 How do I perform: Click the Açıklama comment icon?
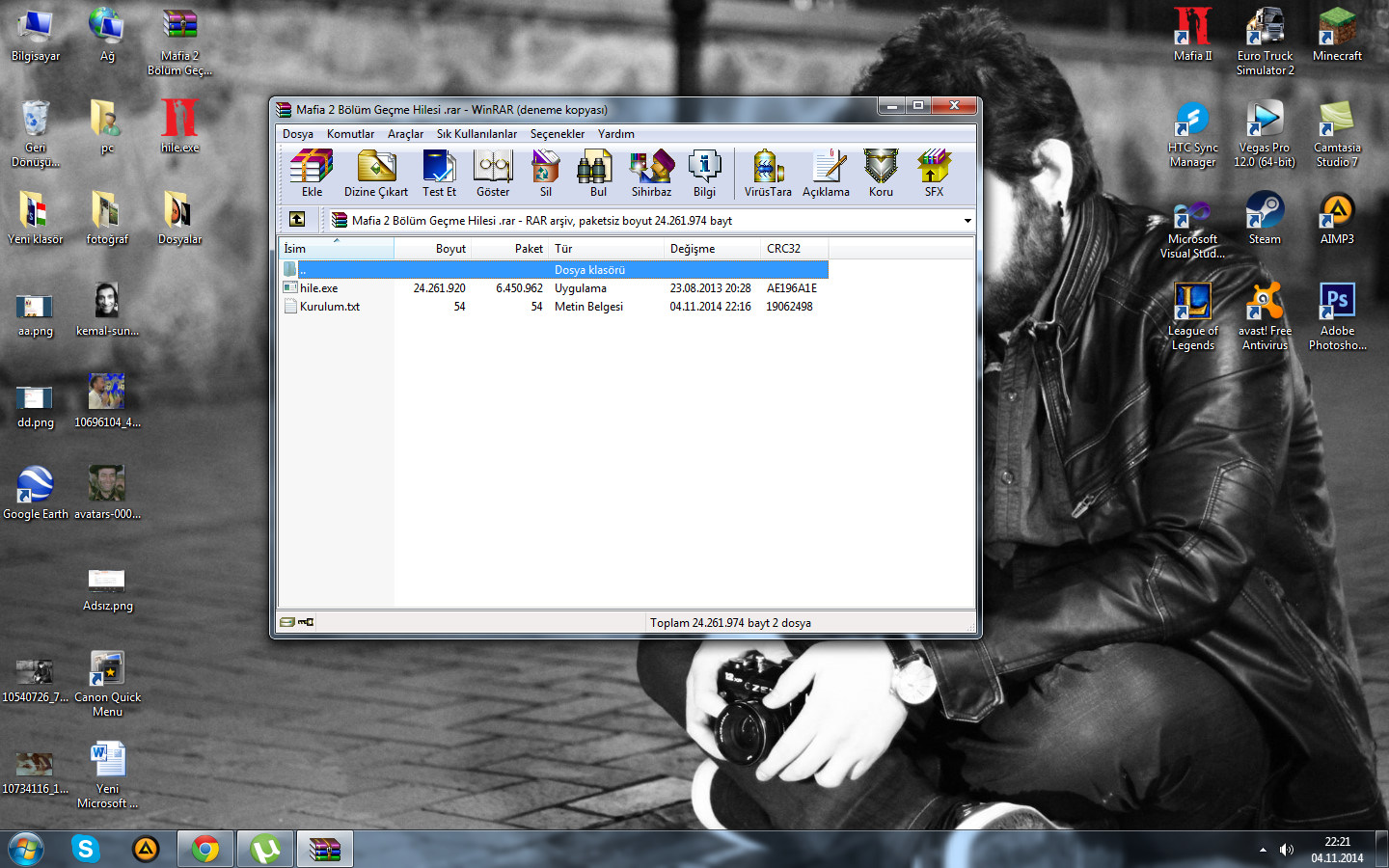tap(827, 174)
